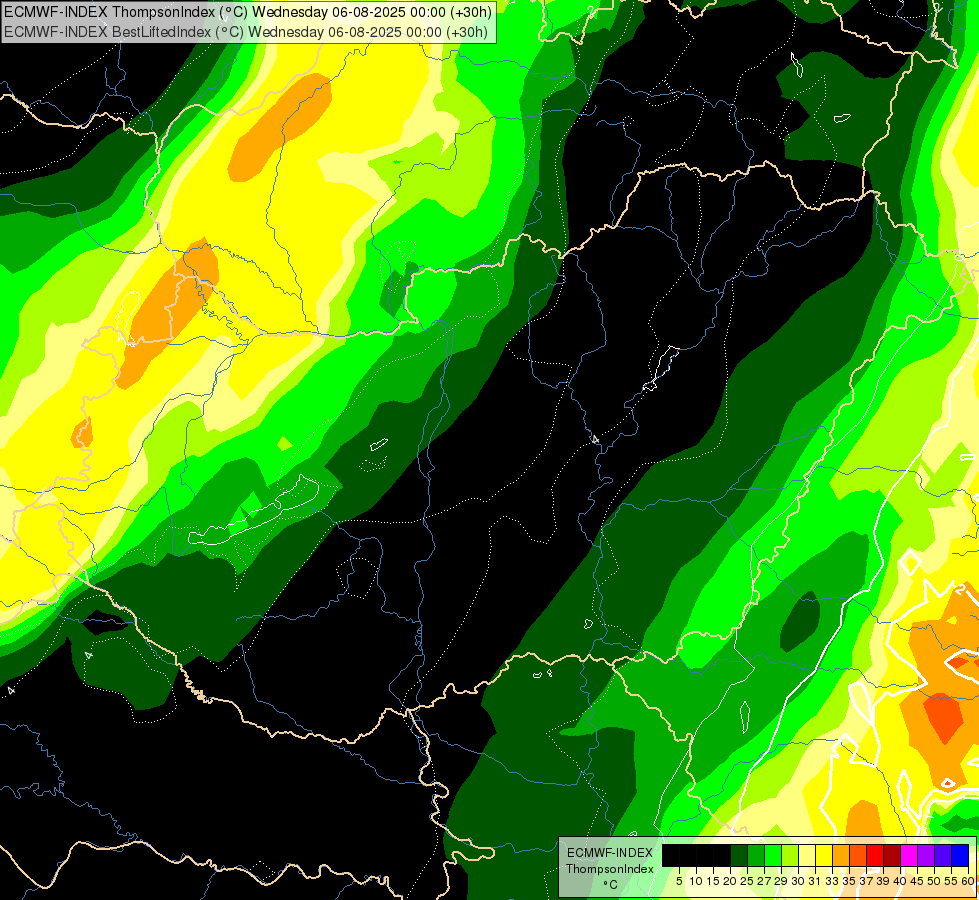
Task: Click the legend tick value 25
Action: (x=747, y=881)
